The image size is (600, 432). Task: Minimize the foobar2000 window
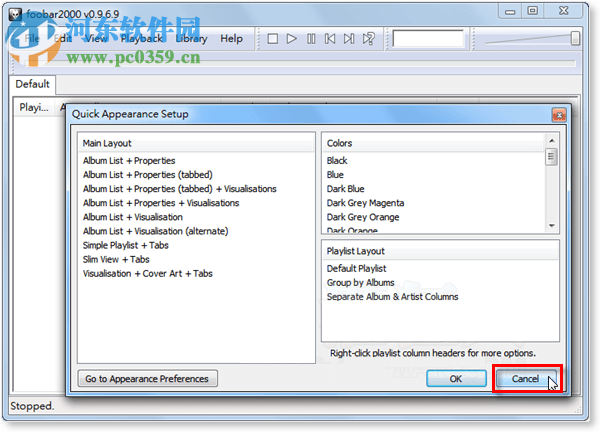click(x=510, y=11)
